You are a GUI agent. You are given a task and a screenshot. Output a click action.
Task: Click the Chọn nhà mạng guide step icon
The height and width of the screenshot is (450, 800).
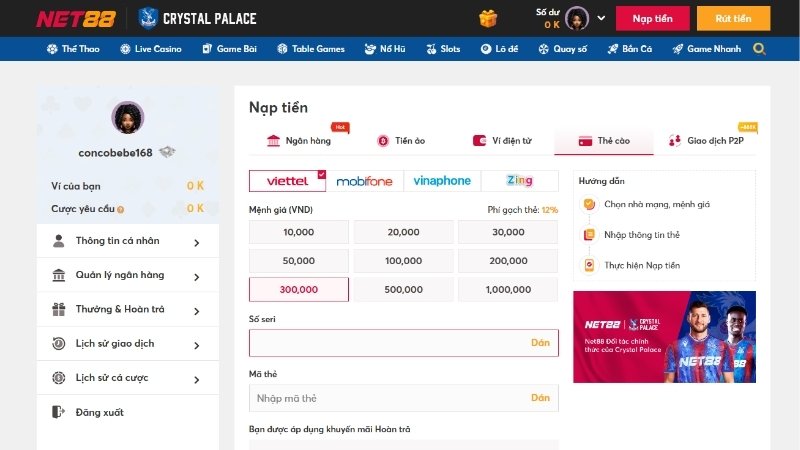click(x=589, y=204)
